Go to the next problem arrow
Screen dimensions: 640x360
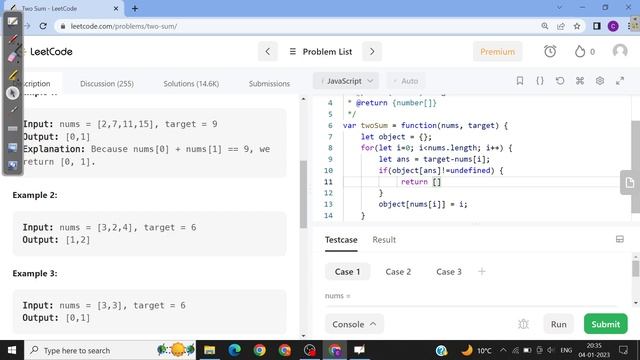coord(372,51)
